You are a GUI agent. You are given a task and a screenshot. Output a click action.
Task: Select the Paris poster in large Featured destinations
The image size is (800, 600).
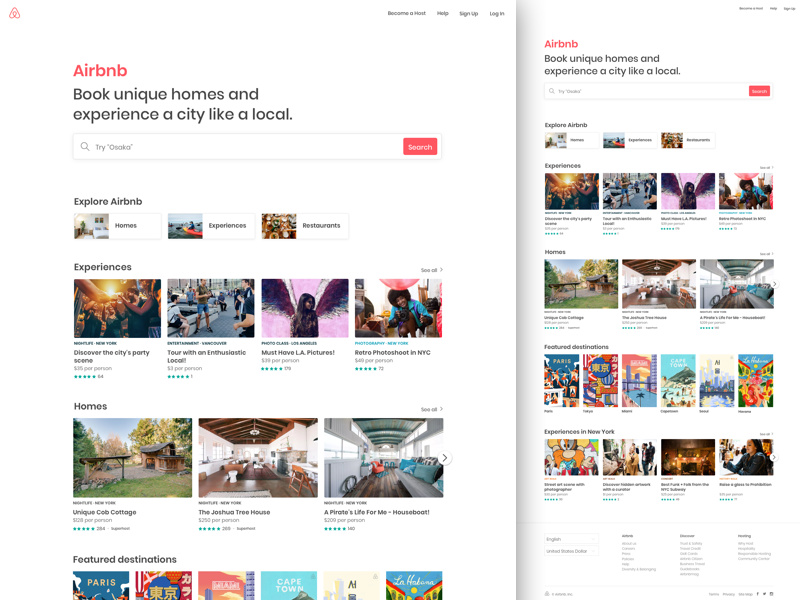coord(101,586)
